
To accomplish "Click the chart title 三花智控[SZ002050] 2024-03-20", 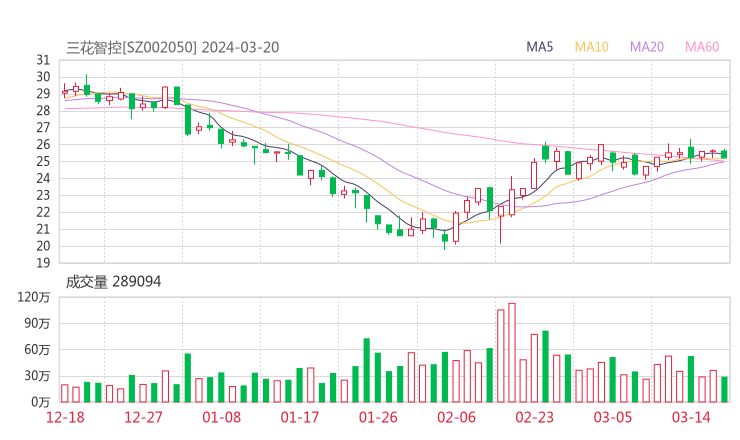I will click(173, 47).
